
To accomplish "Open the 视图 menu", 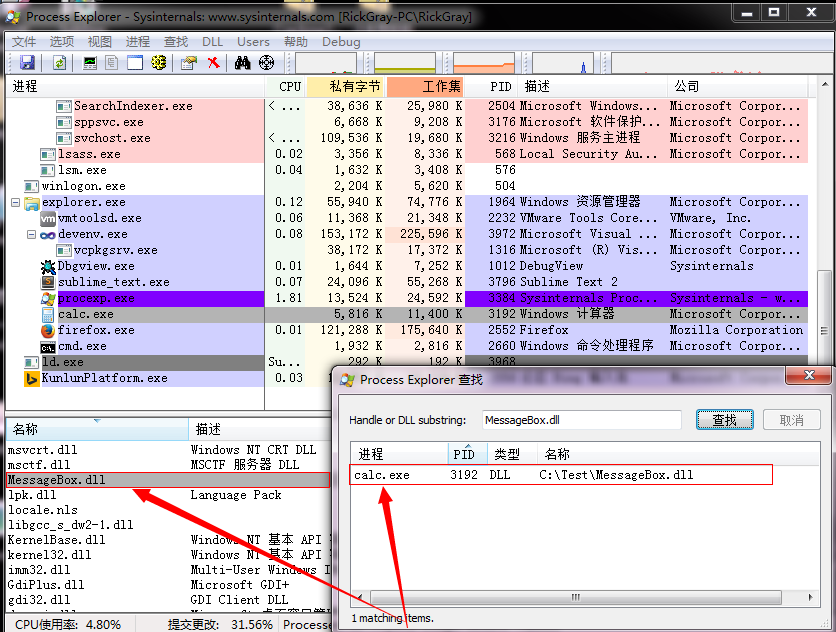I will tap(100, 42).
